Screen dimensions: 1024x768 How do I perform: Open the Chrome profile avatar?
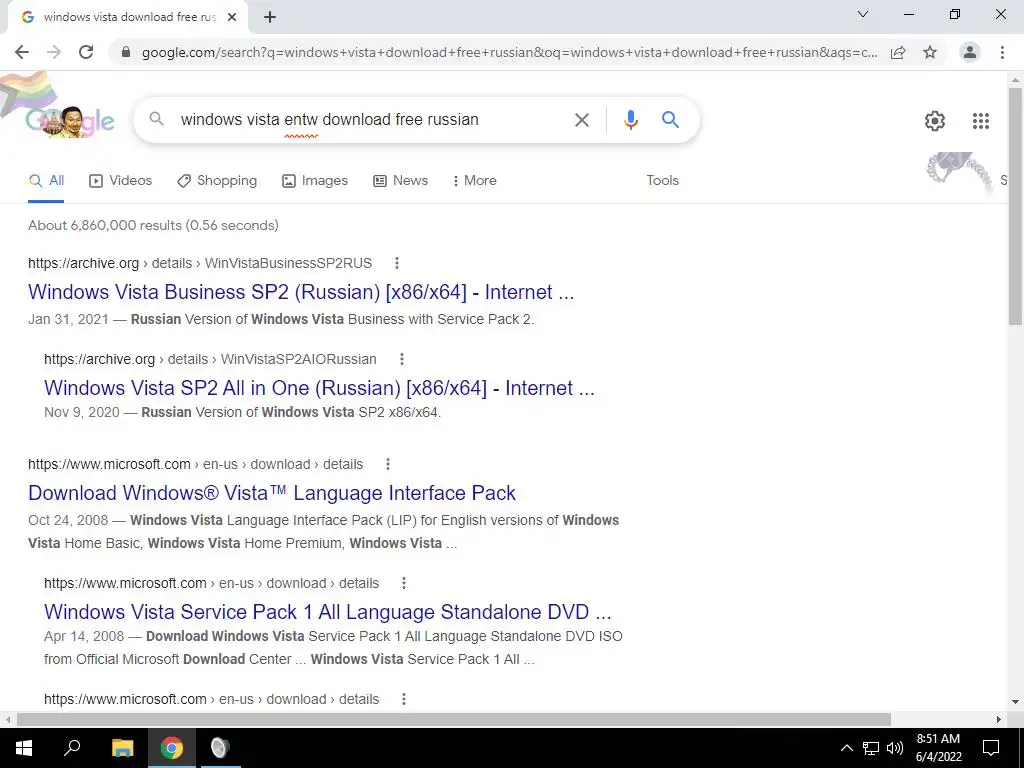970,52
